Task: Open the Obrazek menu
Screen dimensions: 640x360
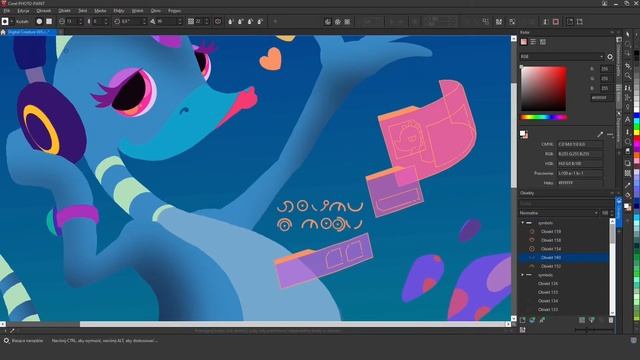Action: 44,11
